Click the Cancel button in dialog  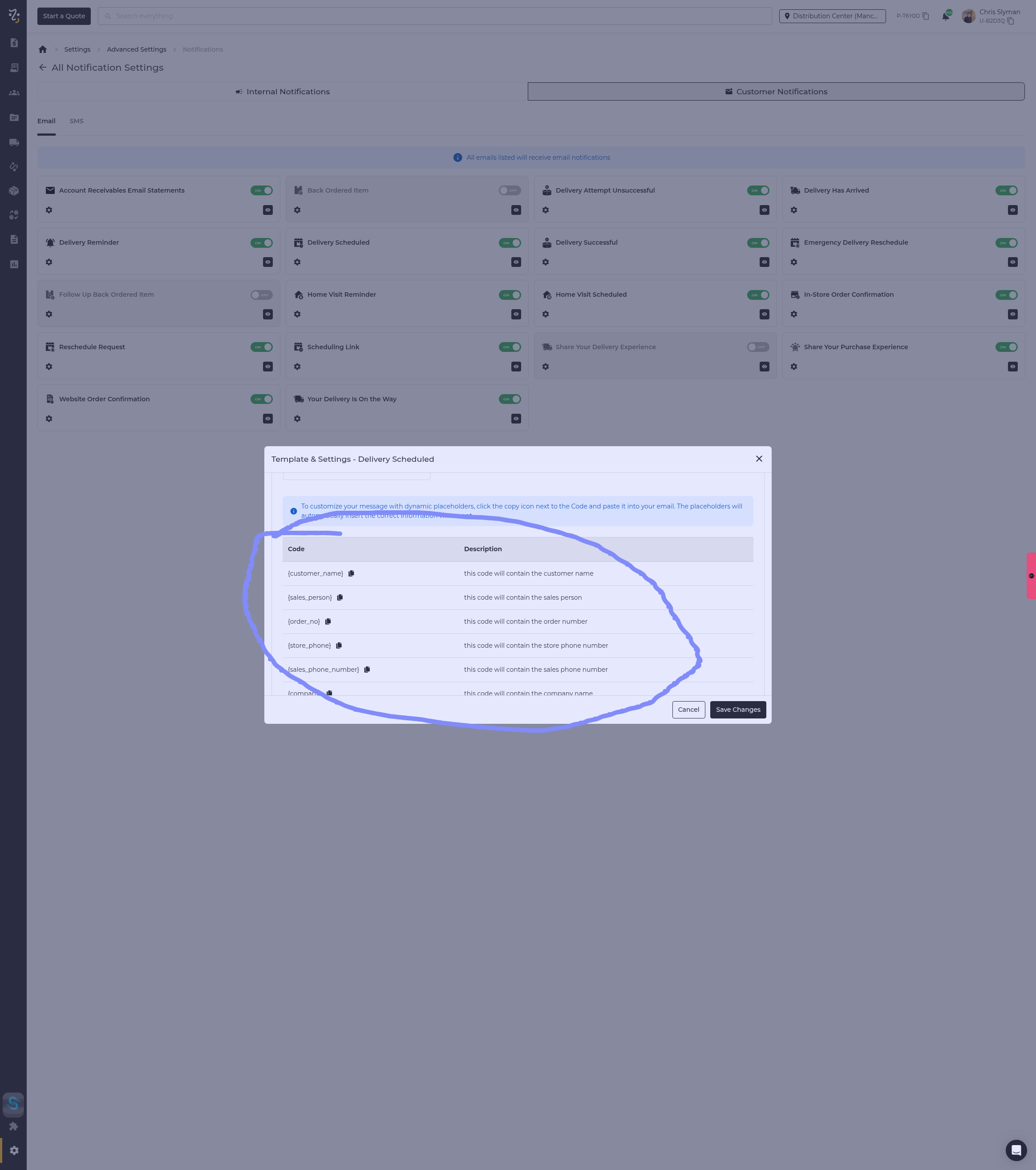click(688, 710)
